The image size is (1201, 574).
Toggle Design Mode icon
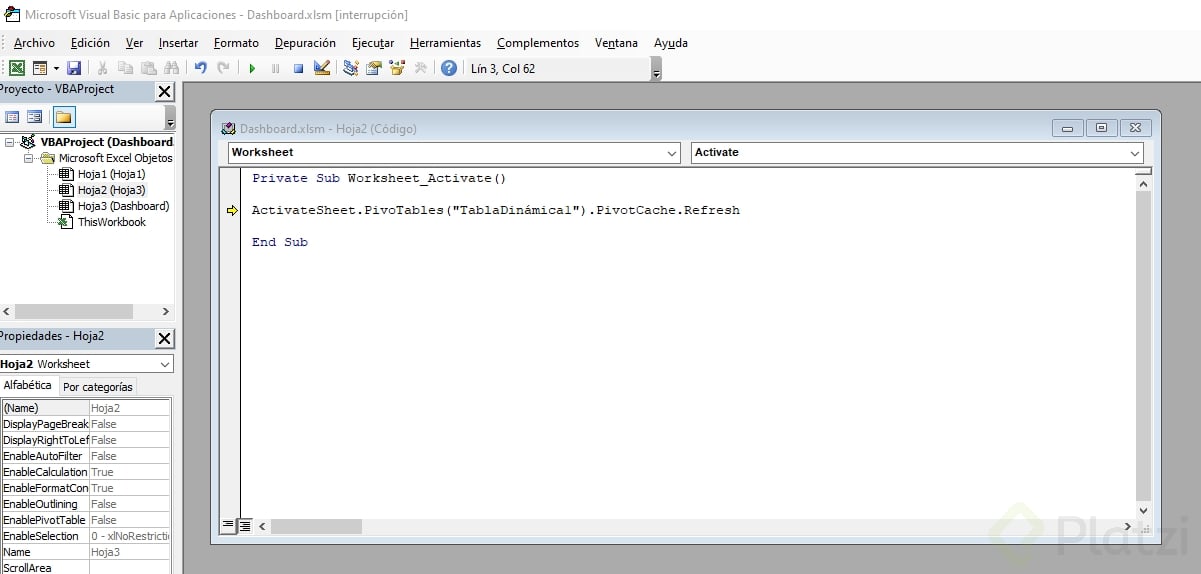(x=322, y=68)
